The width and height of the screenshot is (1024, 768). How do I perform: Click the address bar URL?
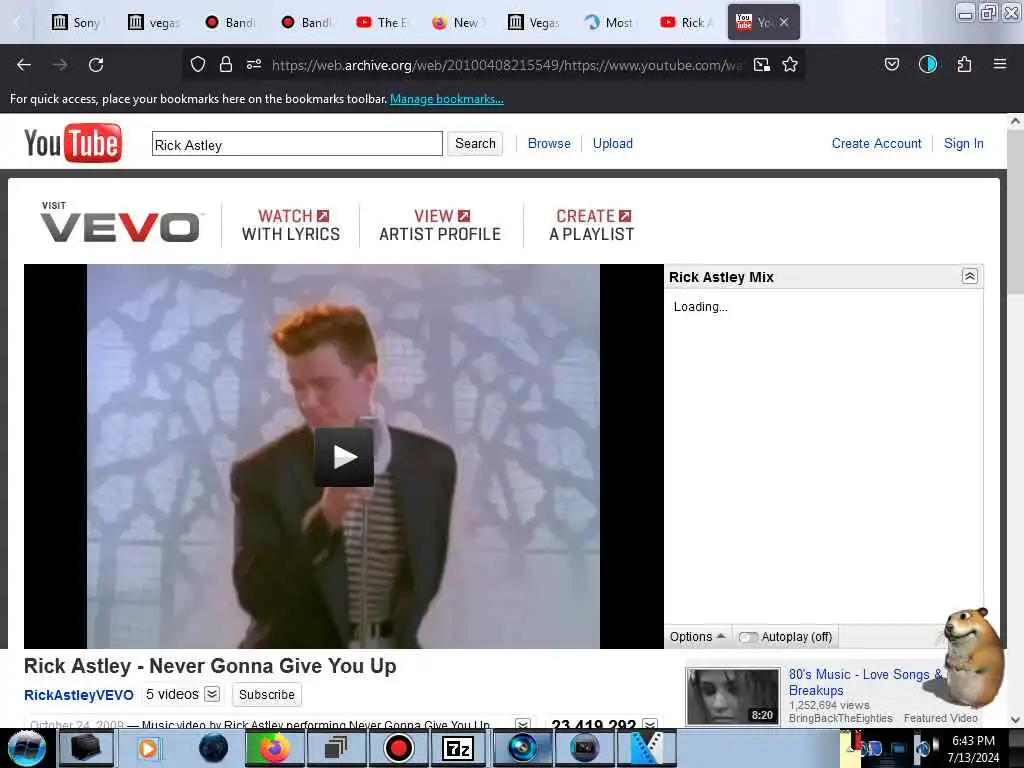coord(507,65)
